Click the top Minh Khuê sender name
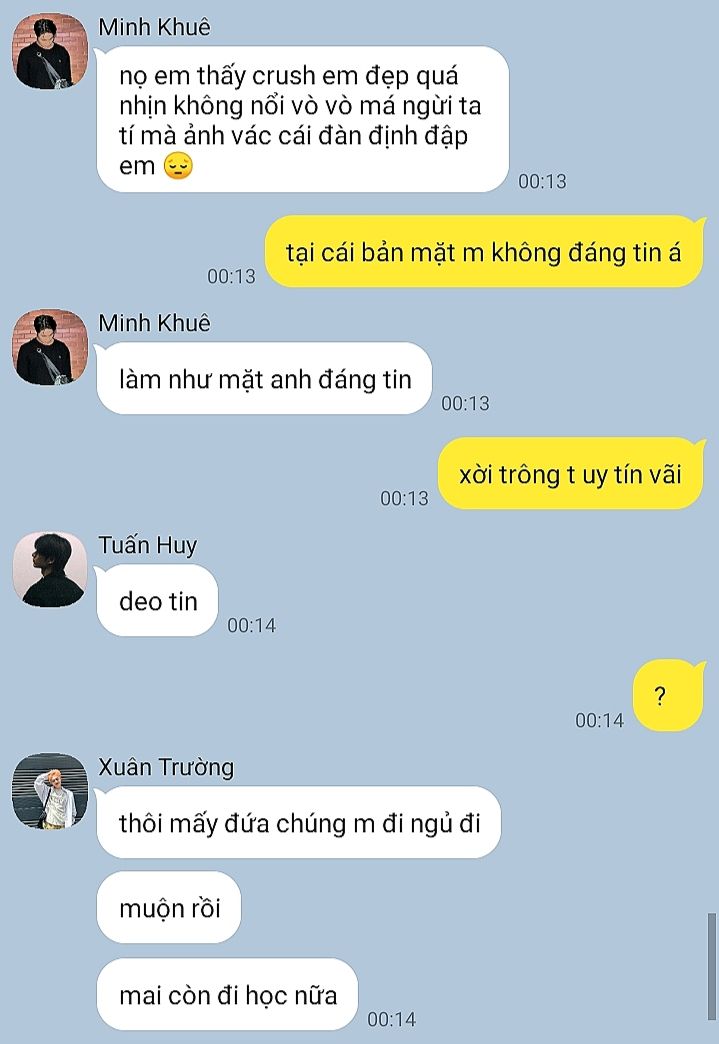 coord(154,27)
